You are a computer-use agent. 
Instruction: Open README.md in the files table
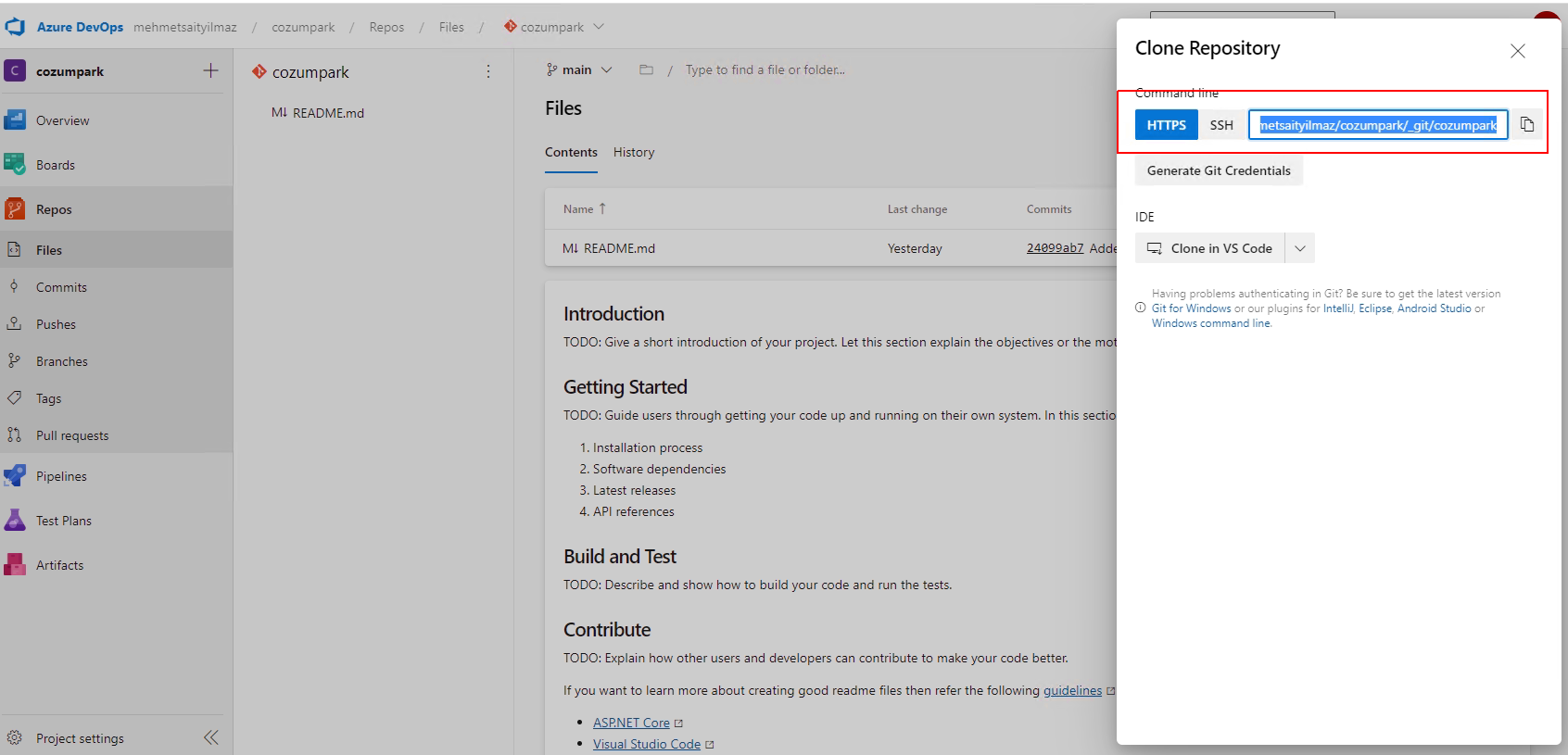pos(609,248)
